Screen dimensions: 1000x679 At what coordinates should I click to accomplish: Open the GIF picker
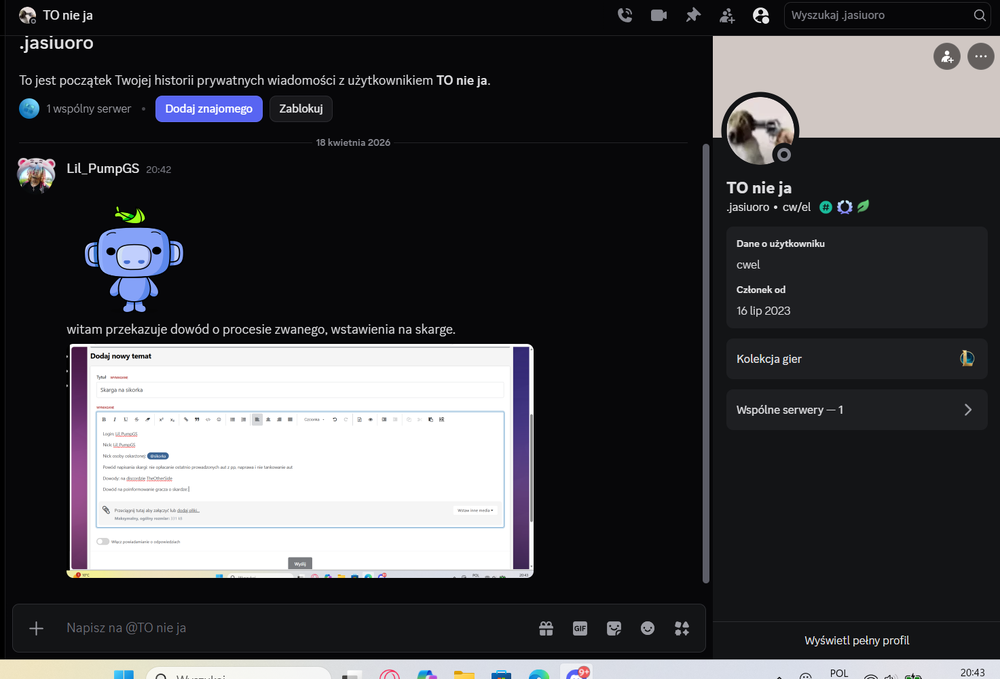580,629
